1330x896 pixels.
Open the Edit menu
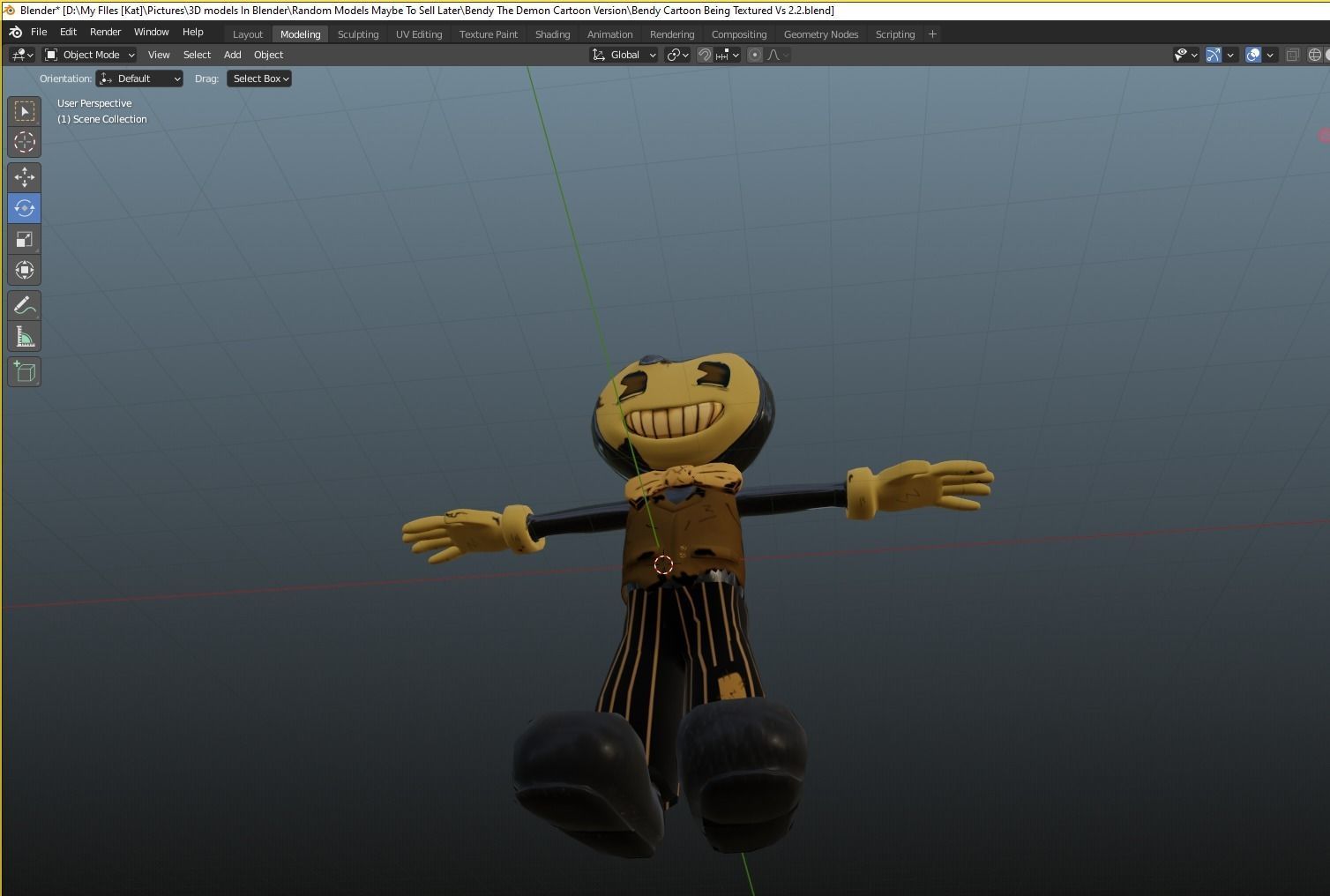68,32
